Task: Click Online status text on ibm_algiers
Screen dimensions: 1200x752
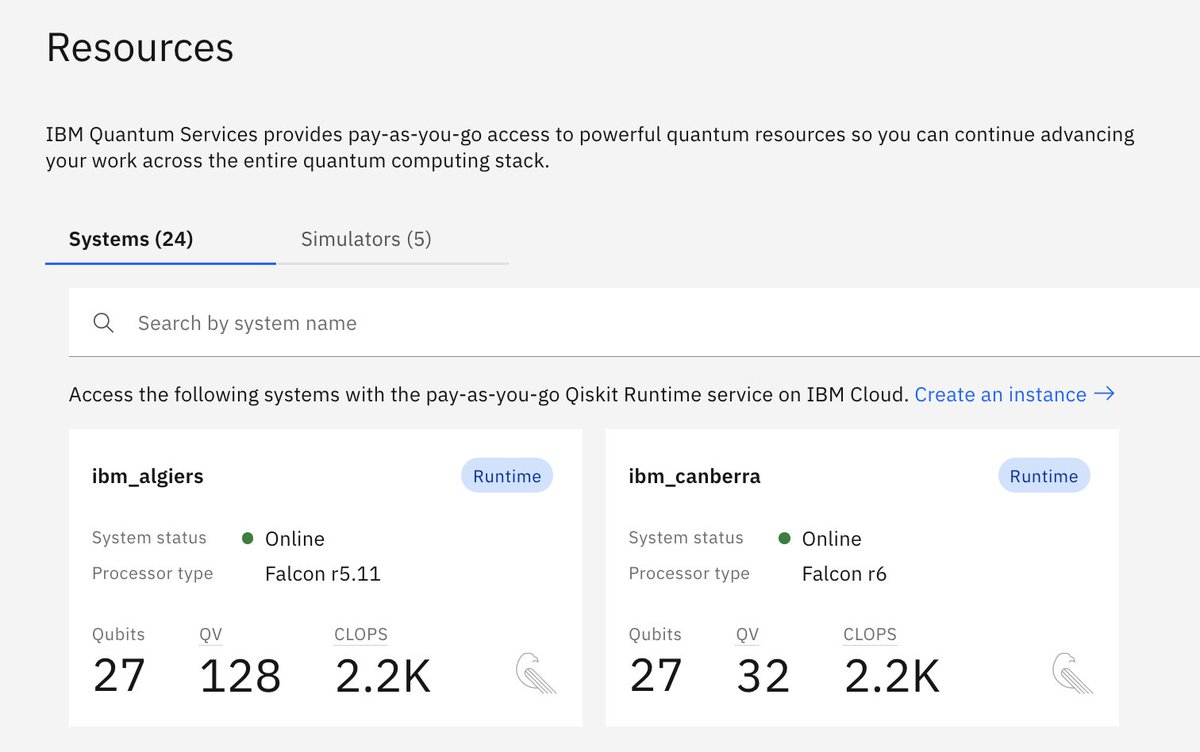Action: tap(295, 539)
